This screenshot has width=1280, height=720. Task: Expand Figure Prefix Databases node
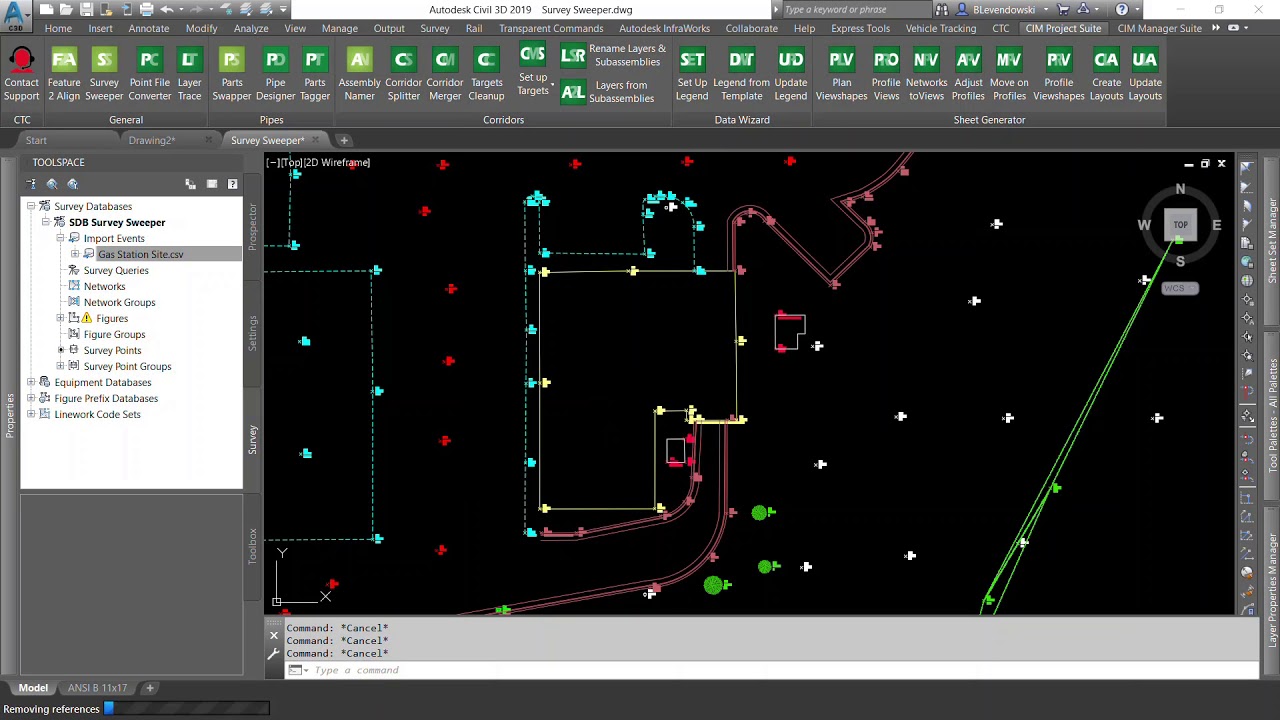31,398
